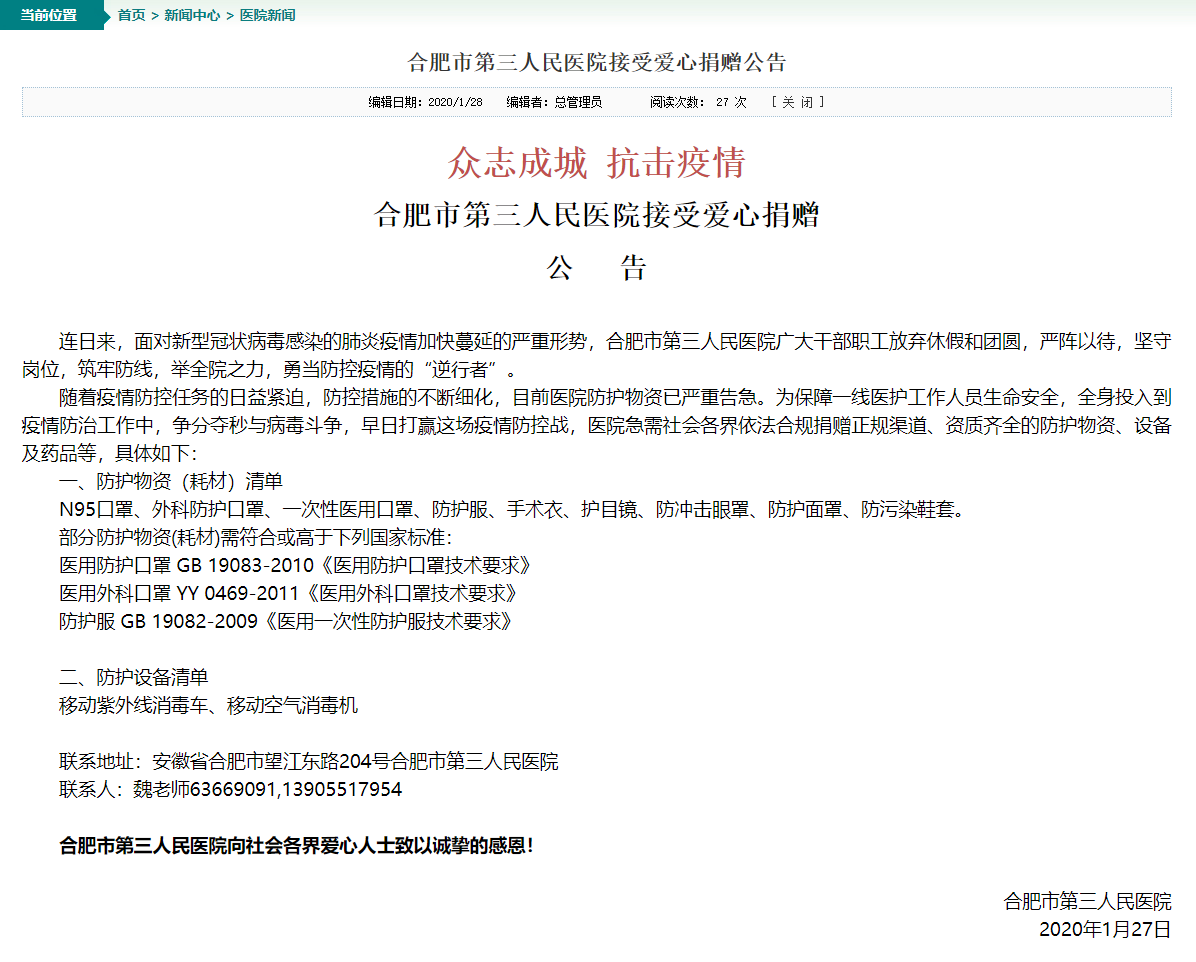Click the bold thank-you sentence ending 诚挚的感恩
This screenshot has width=1196, height=962.
point(297,846)
